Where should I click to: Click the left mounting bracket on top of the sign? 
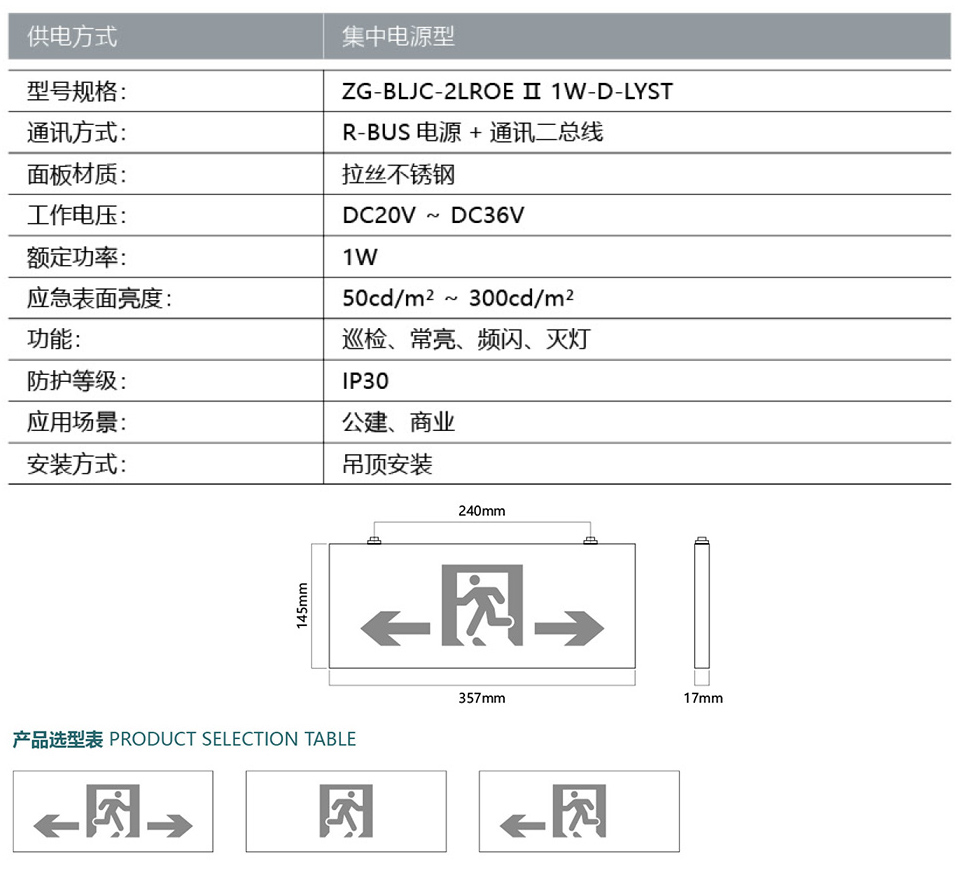pos(376,540)
